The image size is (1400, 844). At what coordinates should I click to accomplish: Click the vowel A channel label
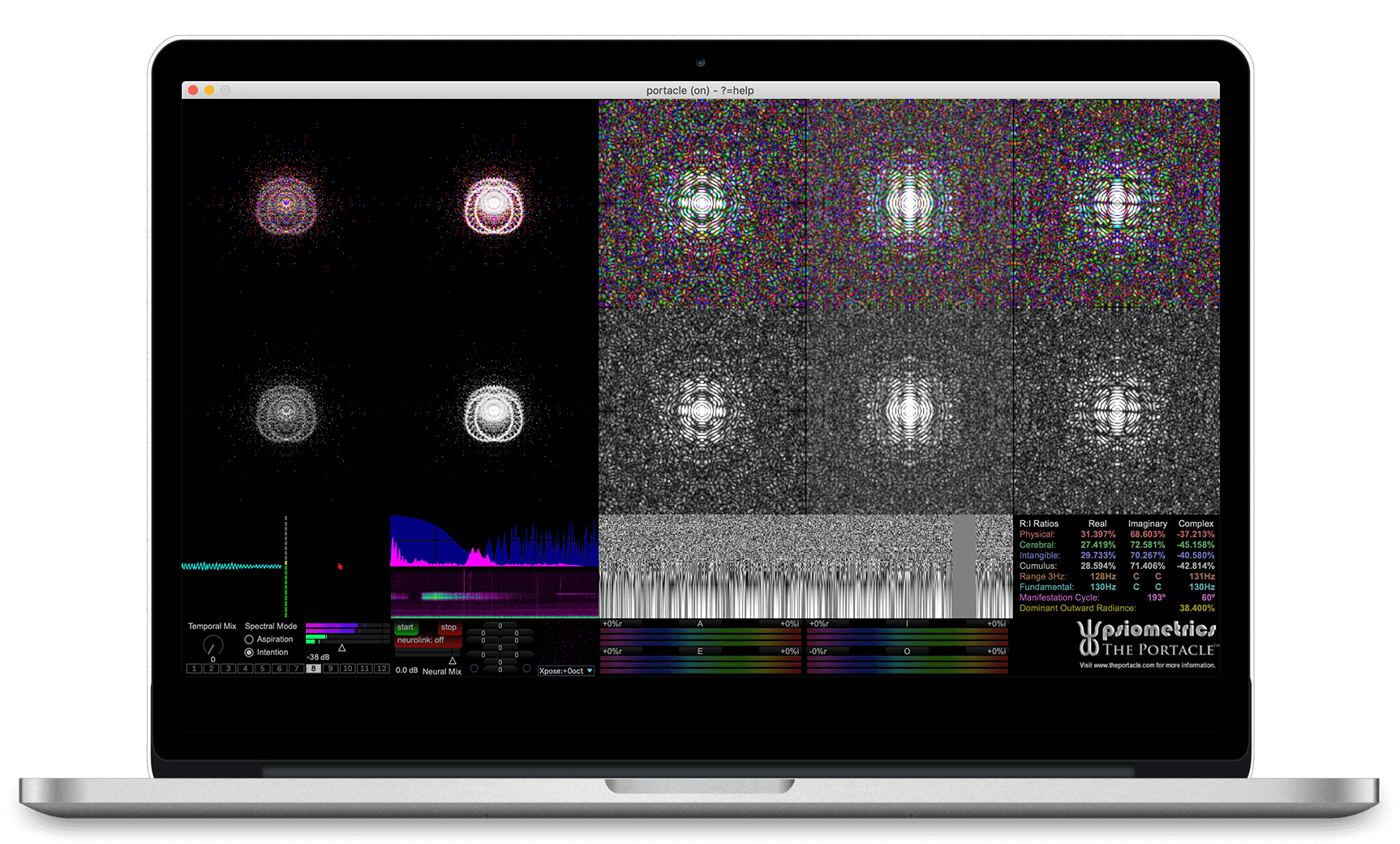coord(699,624)
